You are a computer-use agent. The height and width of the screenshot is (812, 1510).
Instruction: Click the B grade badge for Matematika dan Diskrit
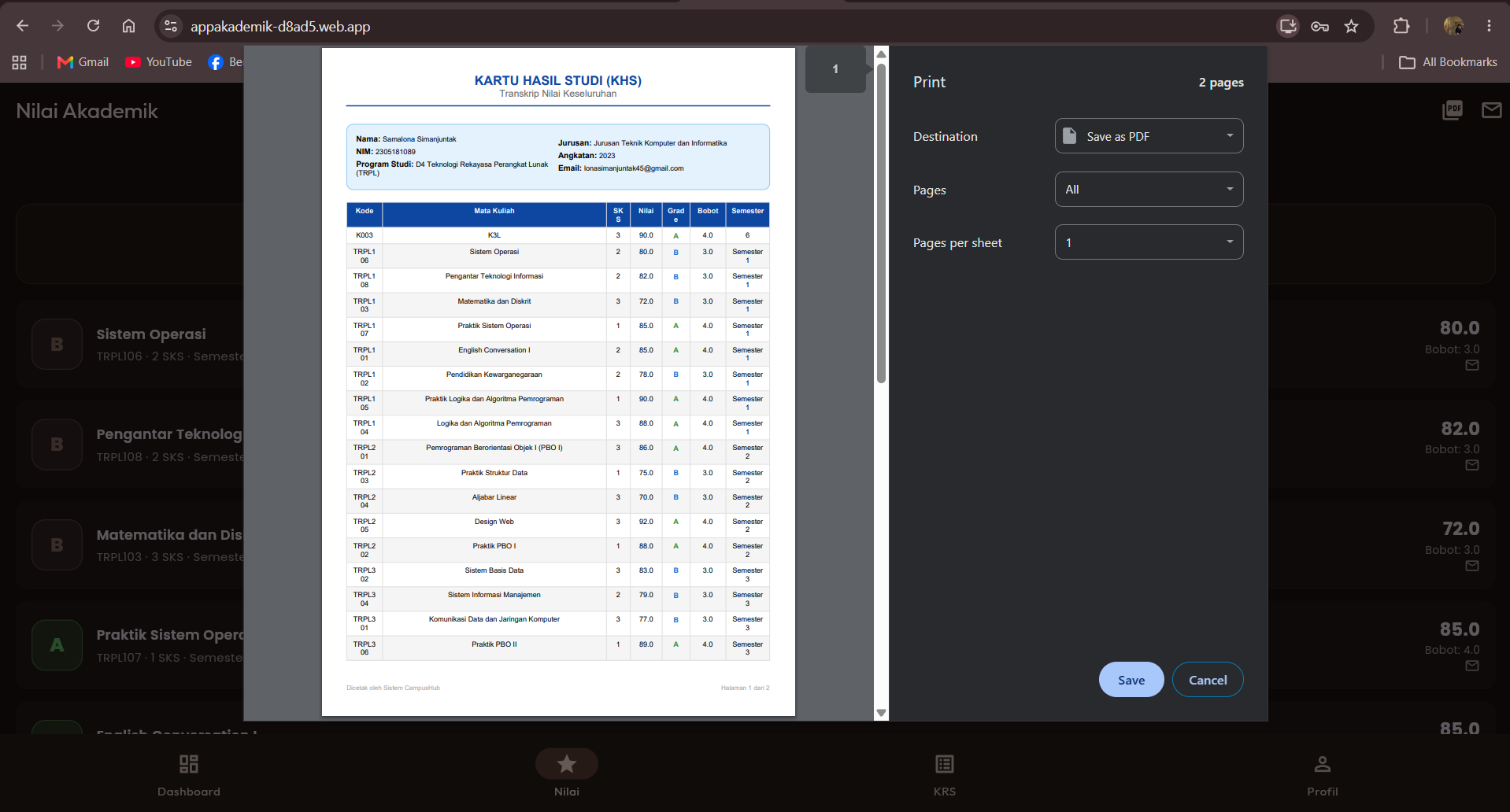pyautogui.click(x=57, y=545)
